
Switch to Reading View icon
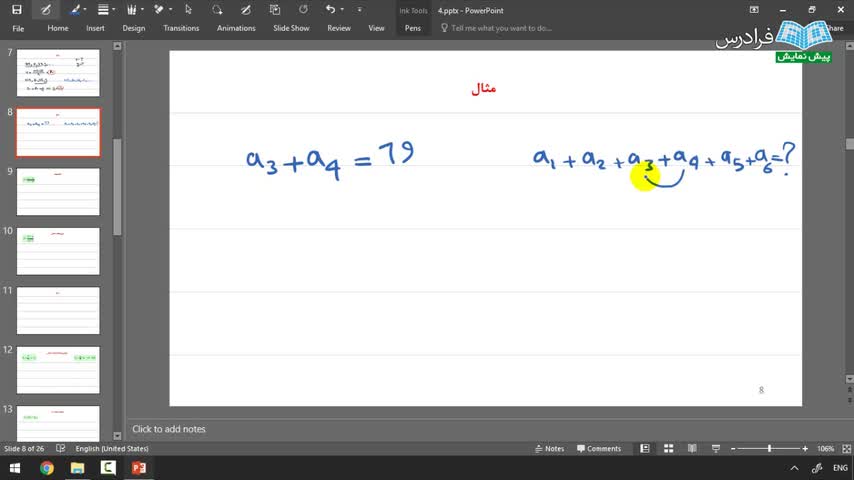click(692, 448)
